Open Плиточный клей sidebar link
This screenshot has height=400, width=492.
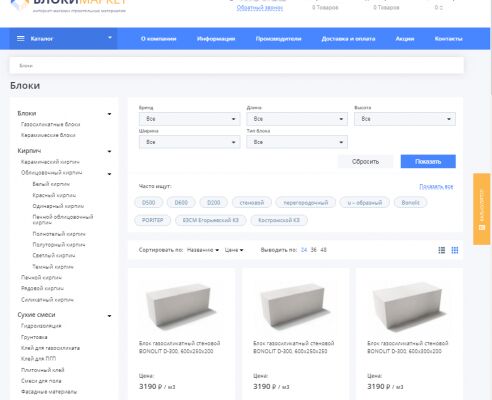click(42, 370)
